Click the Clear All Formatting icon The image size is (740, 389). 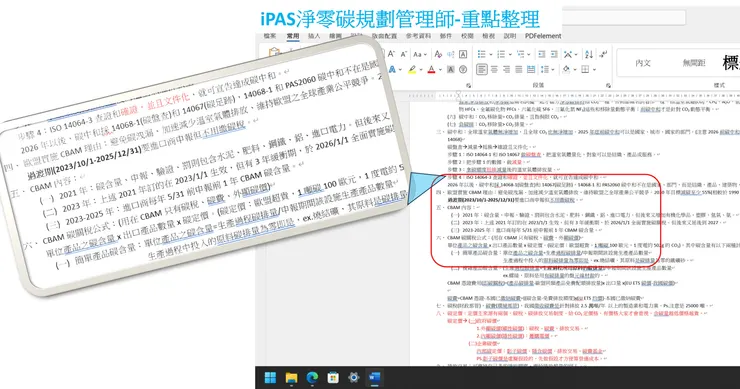[438, 54]
